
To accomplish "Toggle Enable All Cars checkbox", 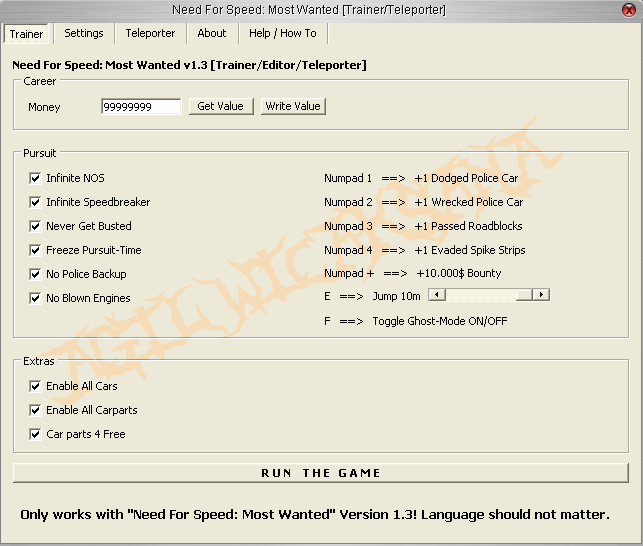I will (35, 386).
